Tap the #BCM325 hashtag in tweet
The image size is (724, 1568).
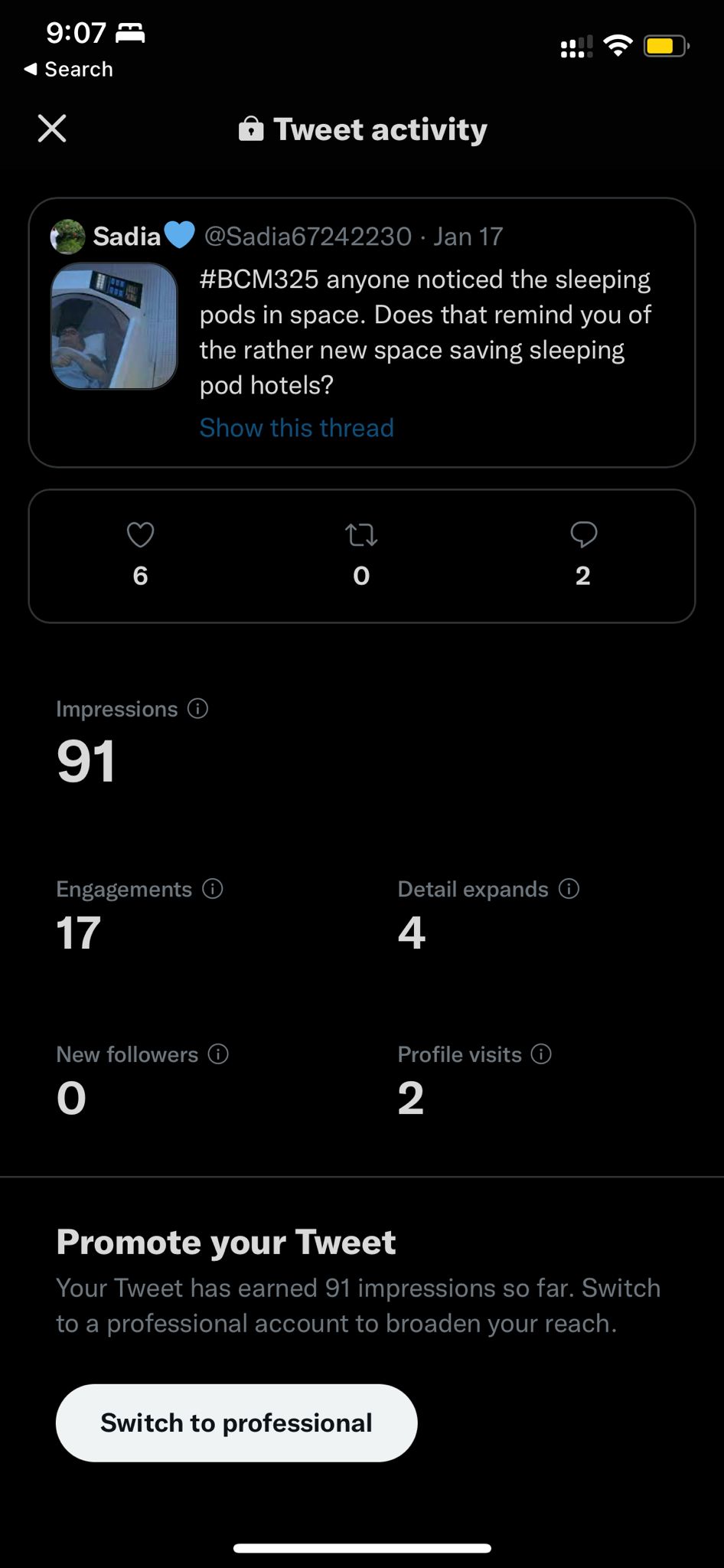pyautogui.click(x=259, y=279)
